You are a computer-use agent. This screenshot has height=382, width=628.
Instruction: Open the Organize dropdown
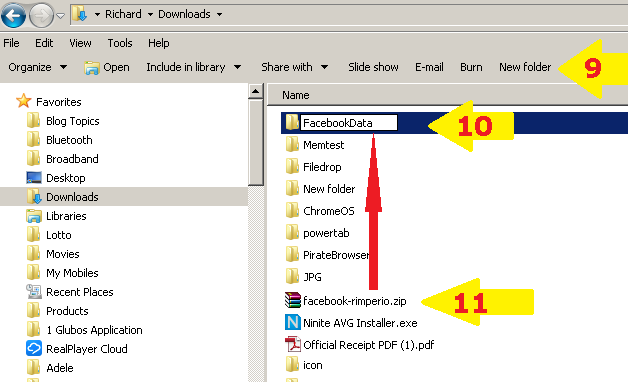[38, 67]
